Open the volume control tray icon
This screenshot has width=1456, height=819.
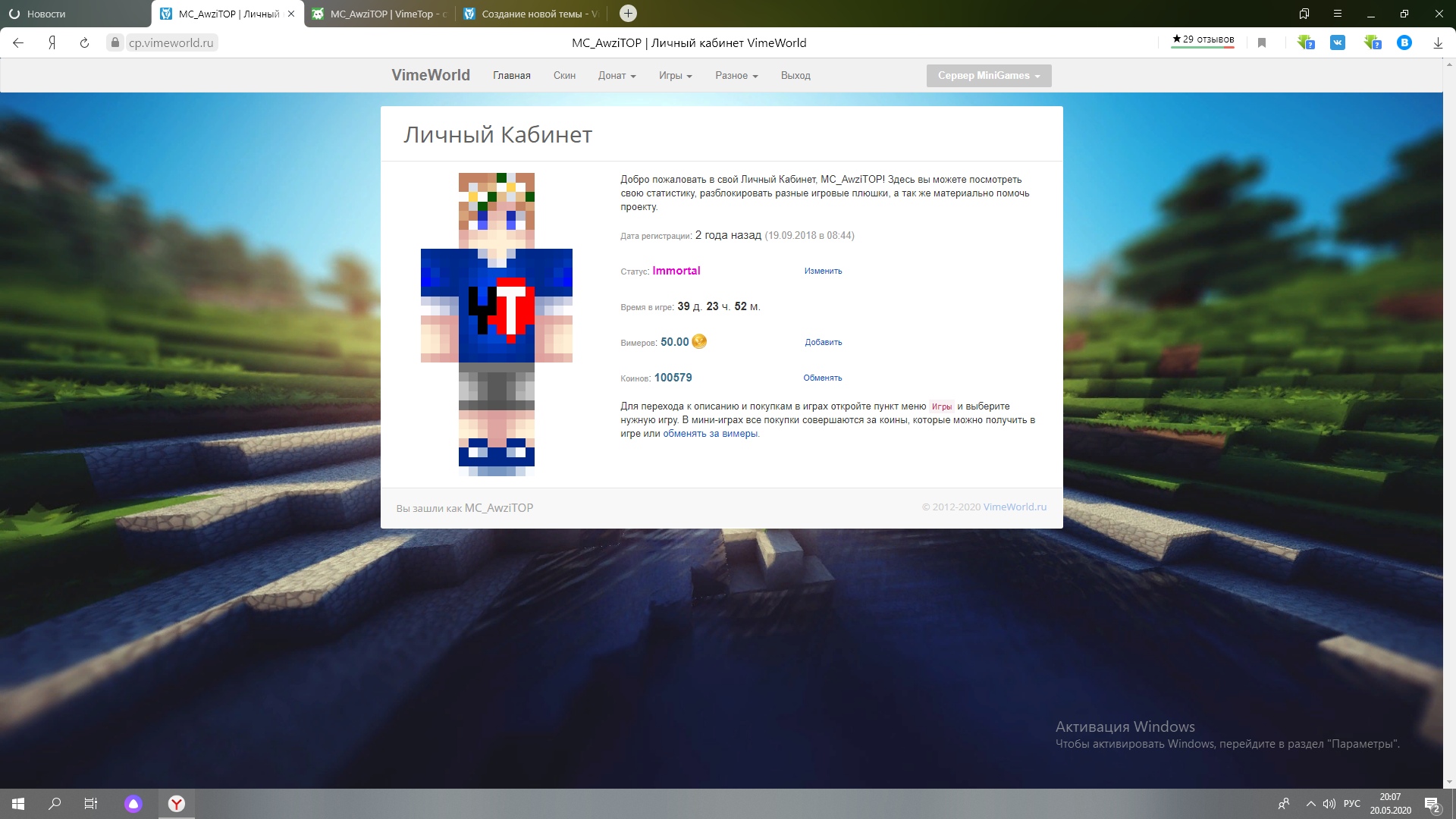1329,804
